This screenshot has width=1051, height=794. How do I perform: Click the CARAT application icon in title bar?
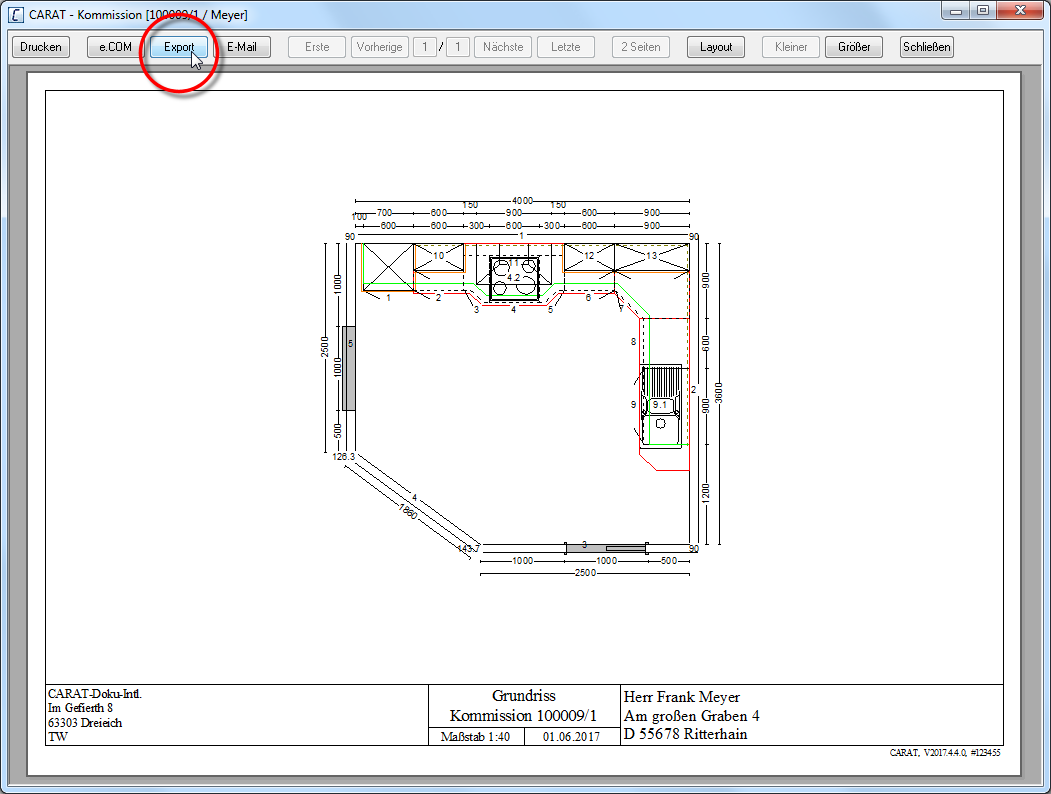tap(16, 15)
